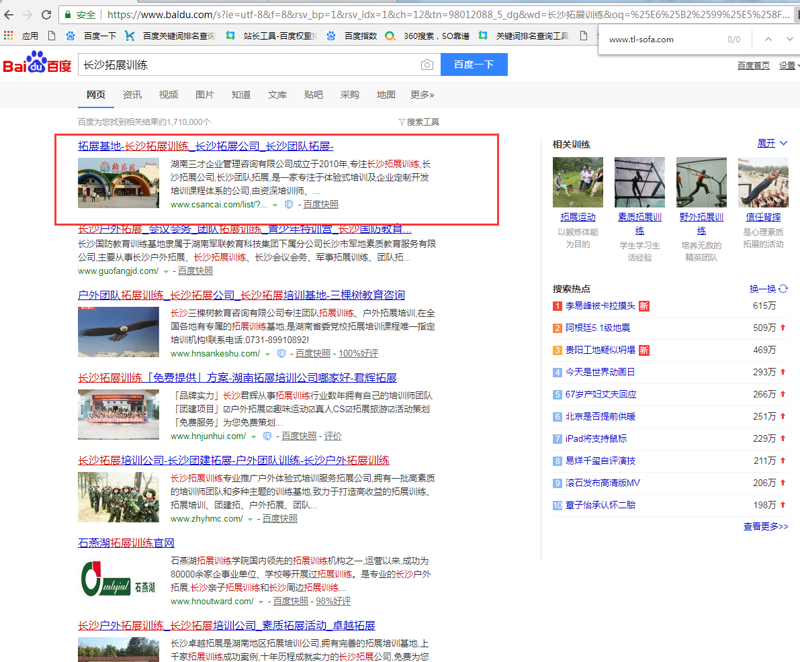
Task: Open result 石燕湖拓展训练官网
Action: (x=126, y=543)
